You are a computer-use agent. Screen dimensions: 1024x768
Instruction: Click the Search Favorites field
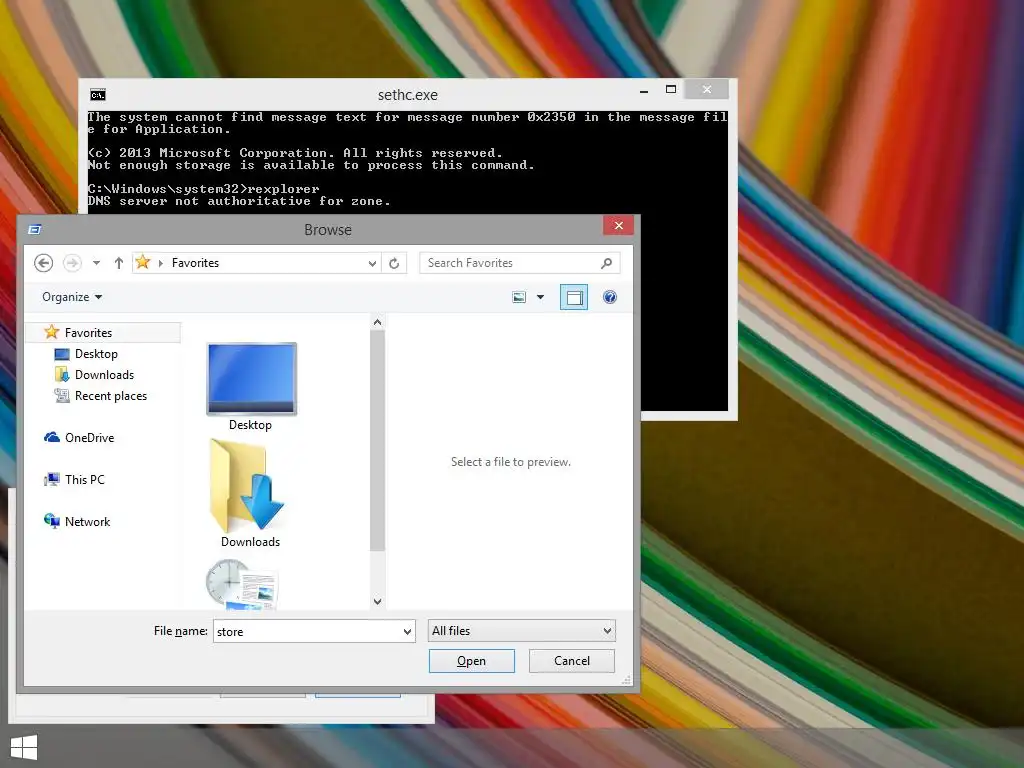click(520, 263)
